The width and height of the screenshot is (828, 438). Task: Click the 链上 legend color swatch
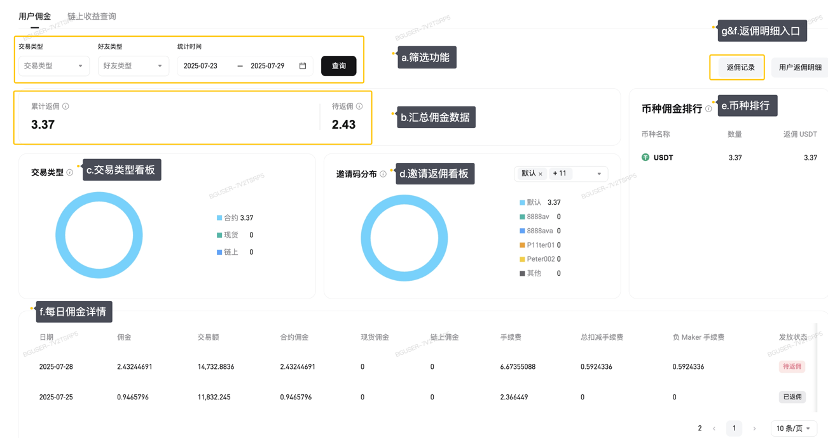[x=220, y=253]
